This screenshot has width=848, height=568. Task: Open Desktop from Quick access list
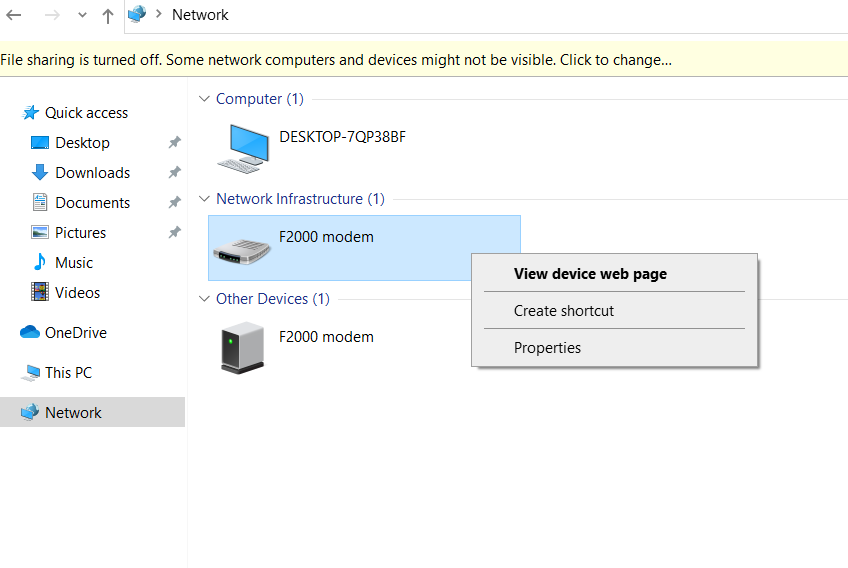pos(82,143)
